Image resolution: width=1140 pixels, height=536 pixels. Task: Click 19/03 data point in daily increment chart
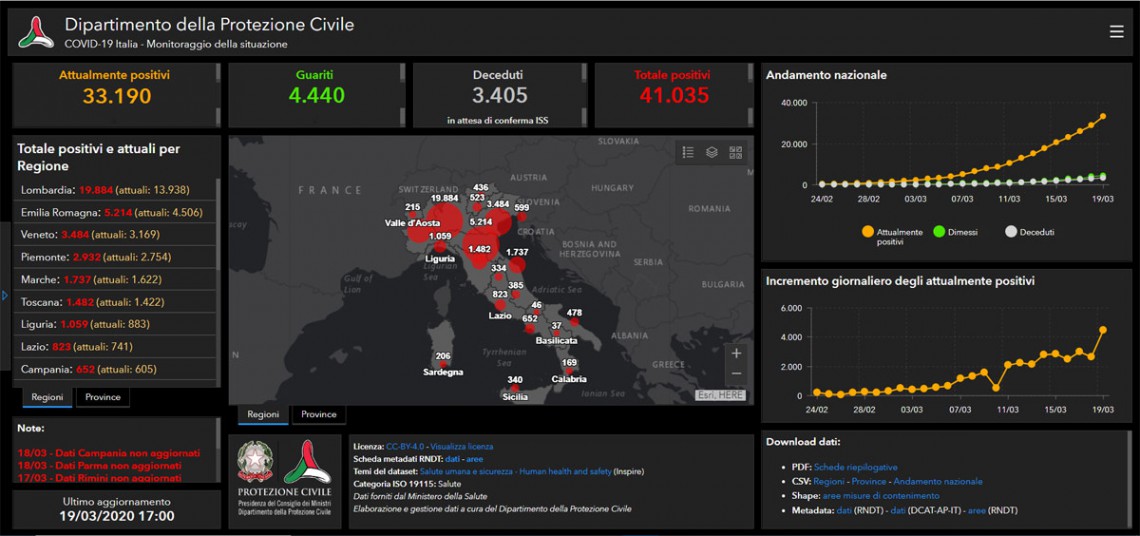point(1103,330)
